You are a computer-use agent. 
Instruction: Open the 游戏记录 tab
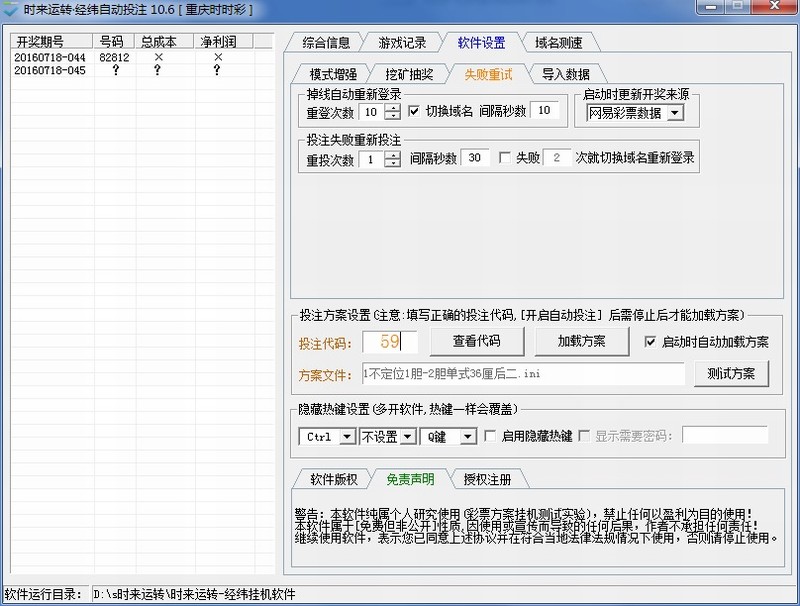402,43
